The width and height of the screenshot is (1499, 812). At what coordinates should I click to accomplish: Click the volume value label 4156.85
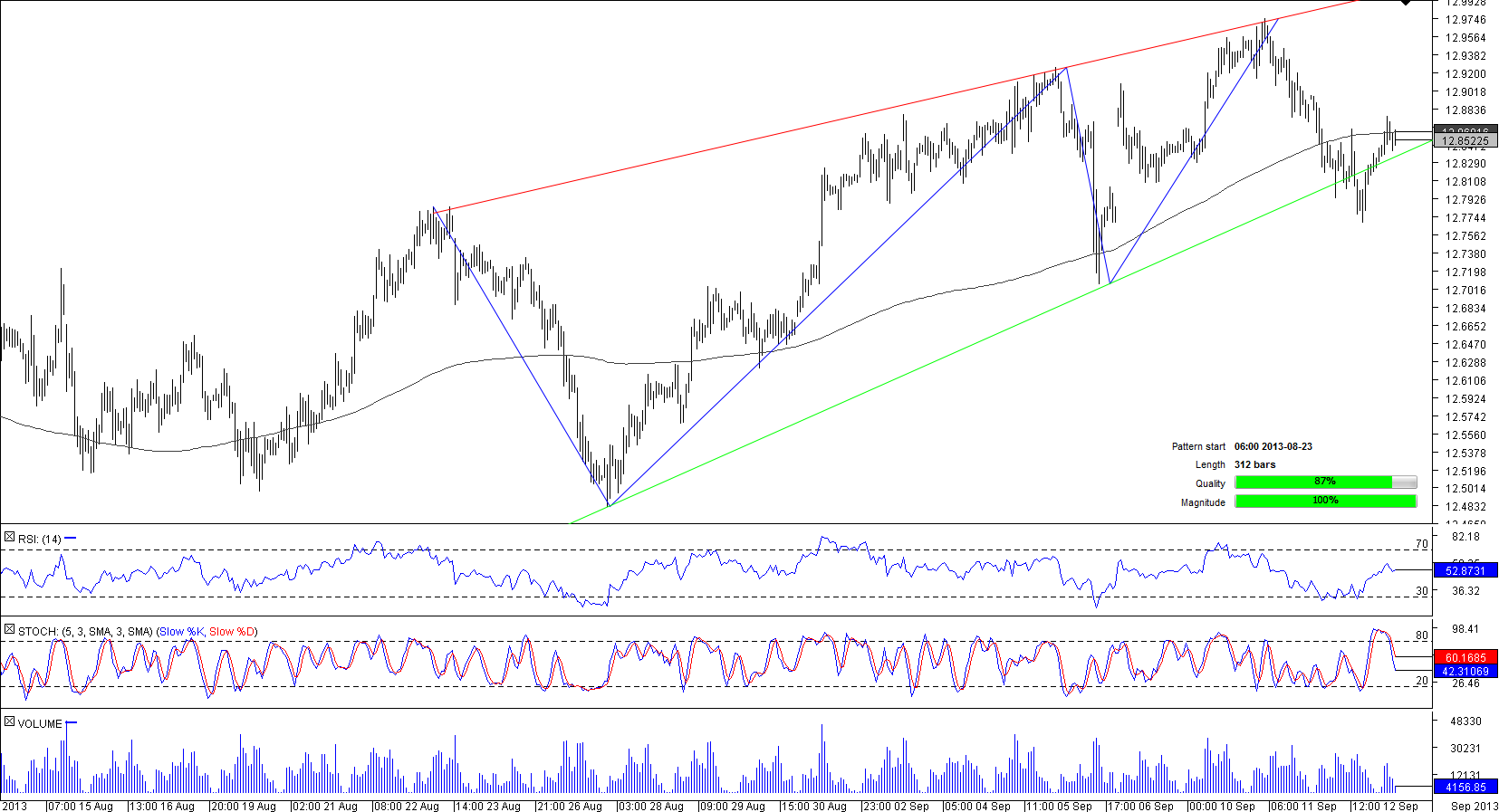pos(1465,788)
